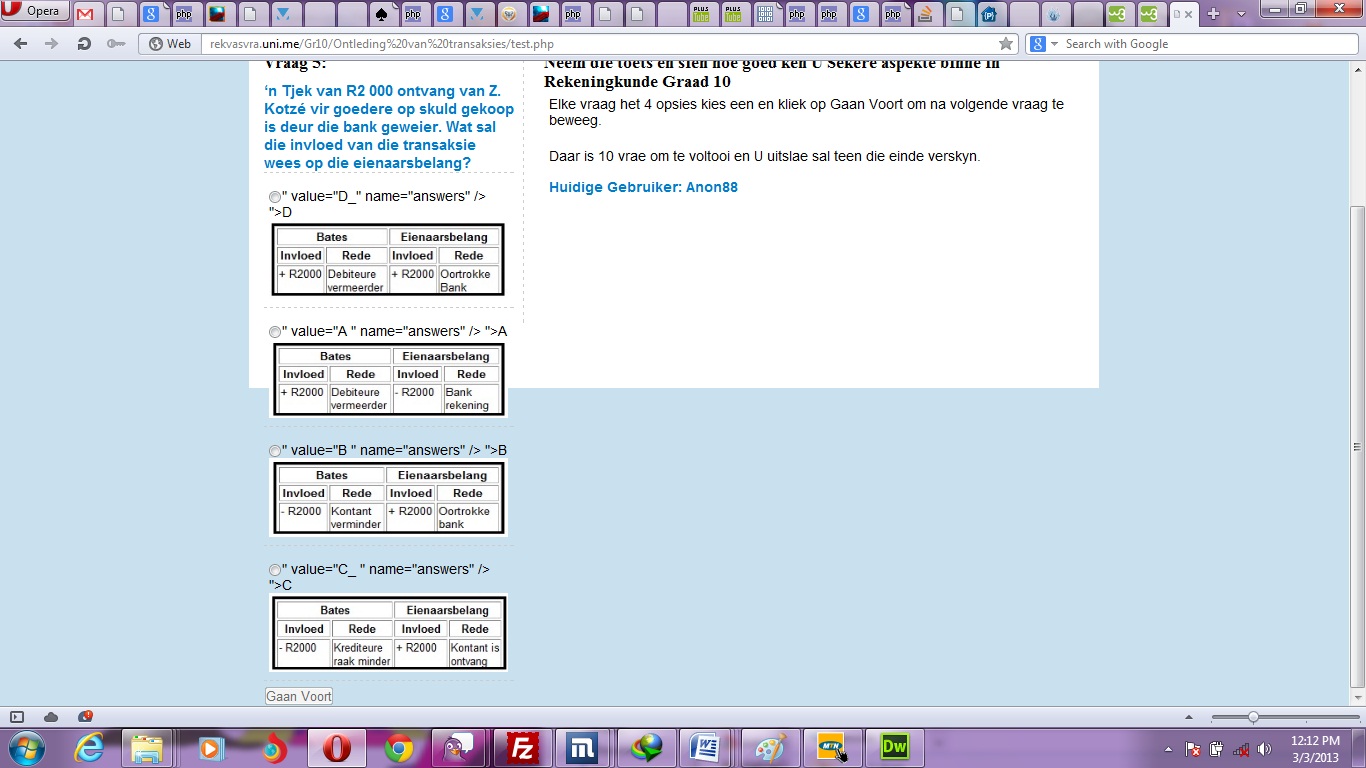Expand the closed tabs dropdown arrow
This screenshot has width=1366, height=768.
pyautogui.click(x=1241, y=14)
